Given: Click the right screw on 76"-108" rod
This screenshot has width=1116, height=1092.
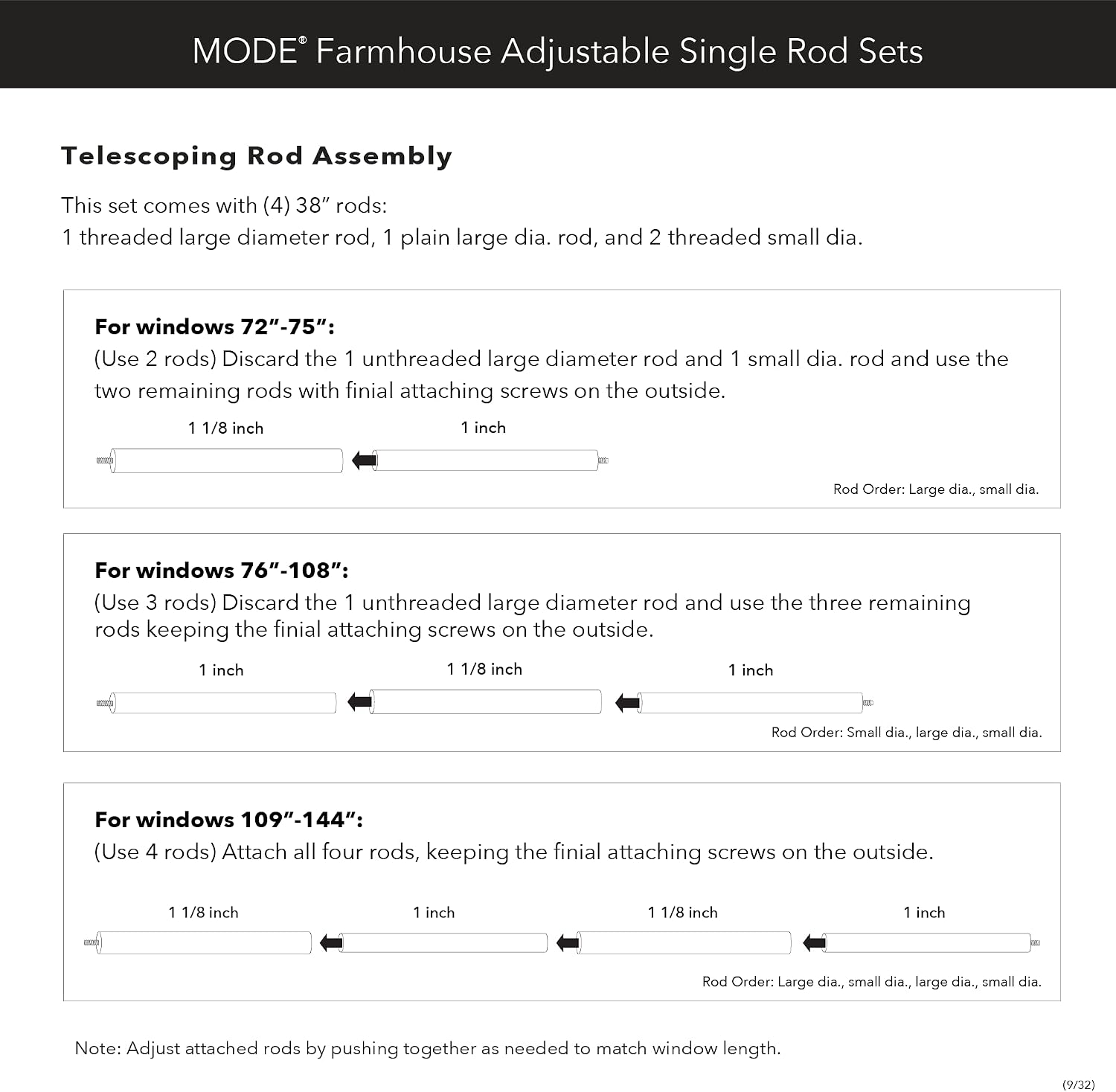Looking at the screenshot, I should (868, 702).
